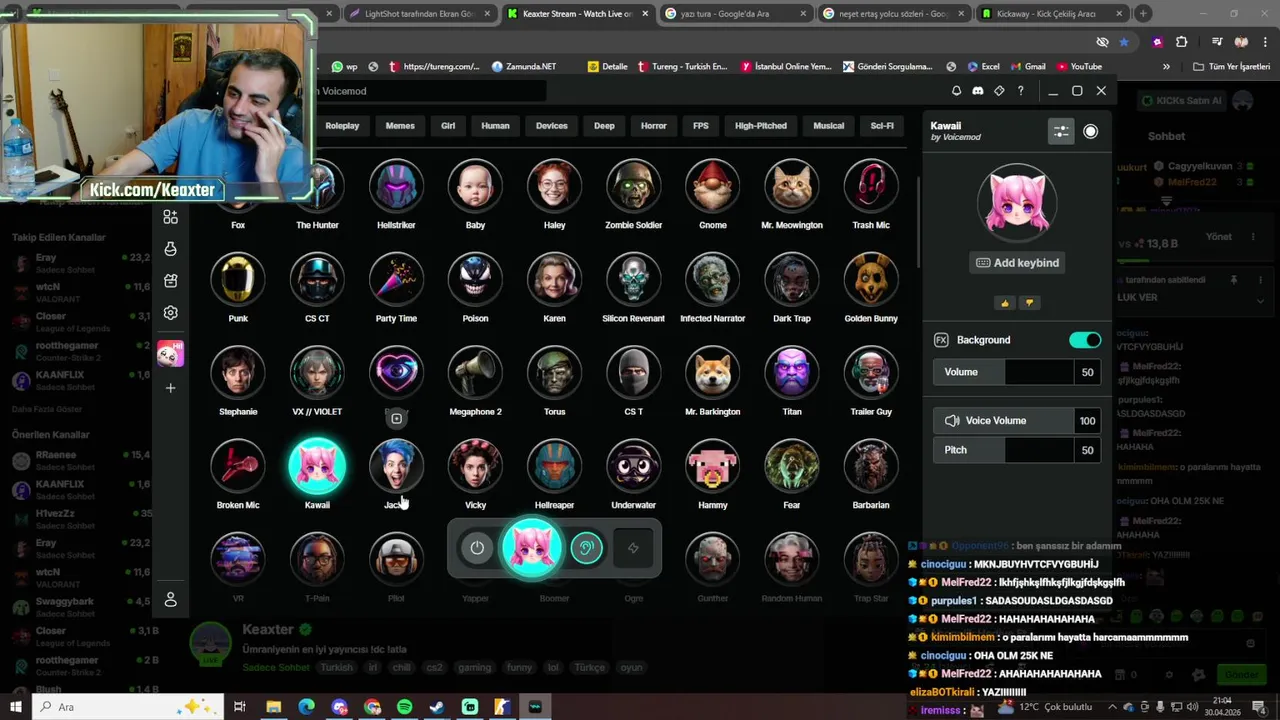The image size is (1280, 720).
Task: Show more bookmarks chevron in browser
Action: 1166,67
